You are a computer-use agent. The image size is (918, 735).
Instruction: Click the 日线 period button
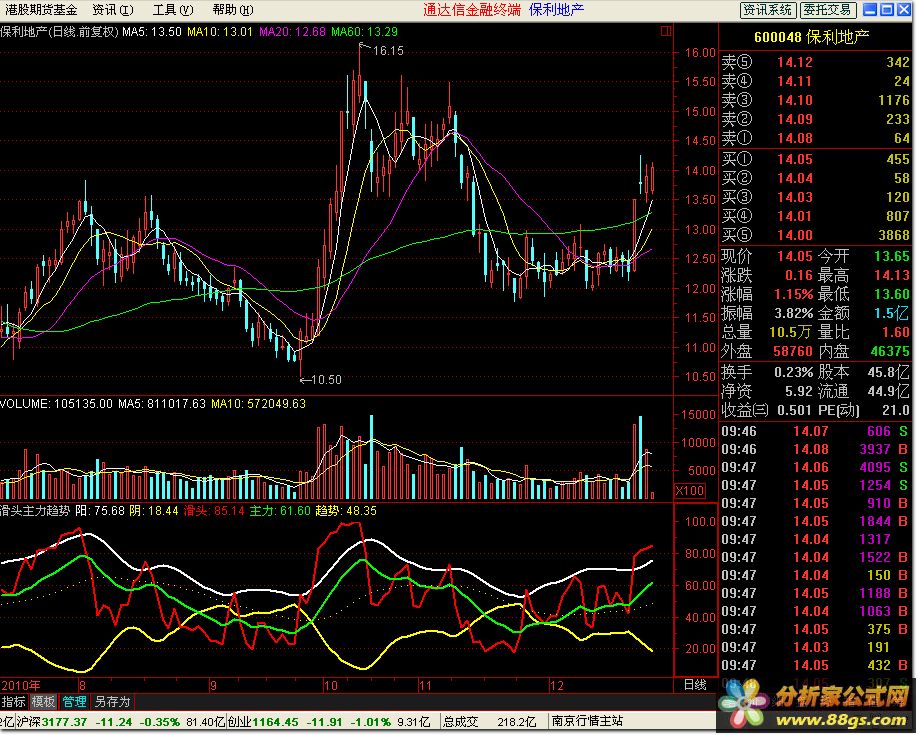(x=695, y=685)
